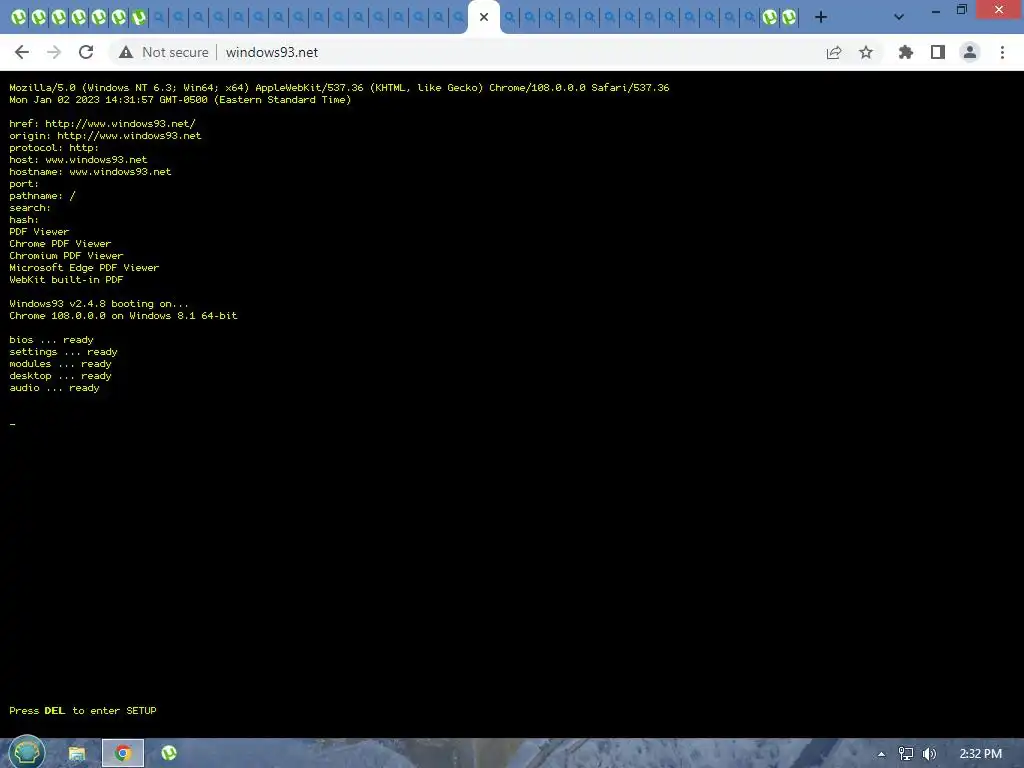Open File Explorer from the taskbar
1024x768 pixels.
click(x=77, y=754)
